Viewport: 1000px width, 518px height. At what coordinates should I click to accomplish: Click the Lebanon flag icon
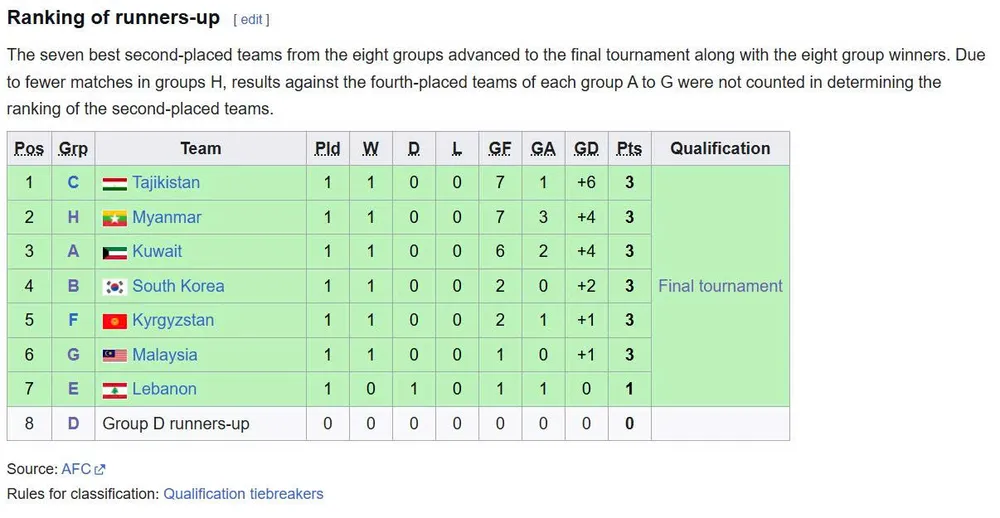[115, 390]
